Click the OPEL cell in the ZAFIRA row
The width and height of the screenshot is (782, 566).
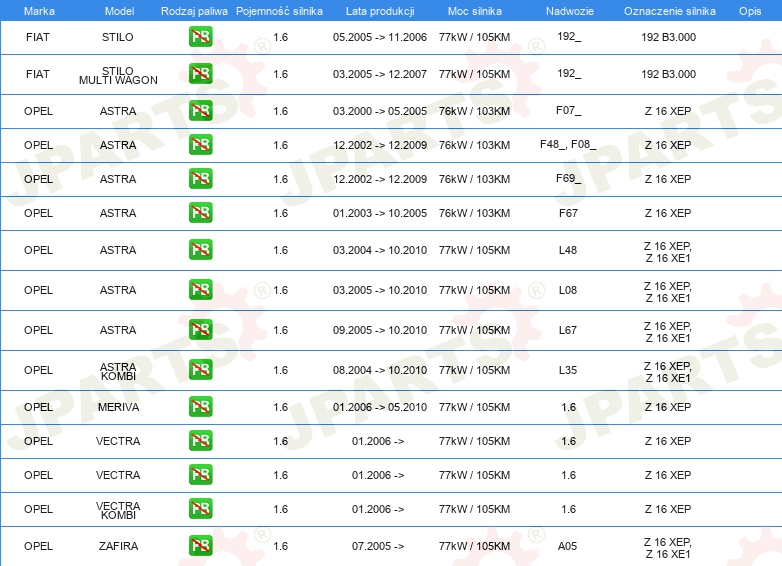38,546
